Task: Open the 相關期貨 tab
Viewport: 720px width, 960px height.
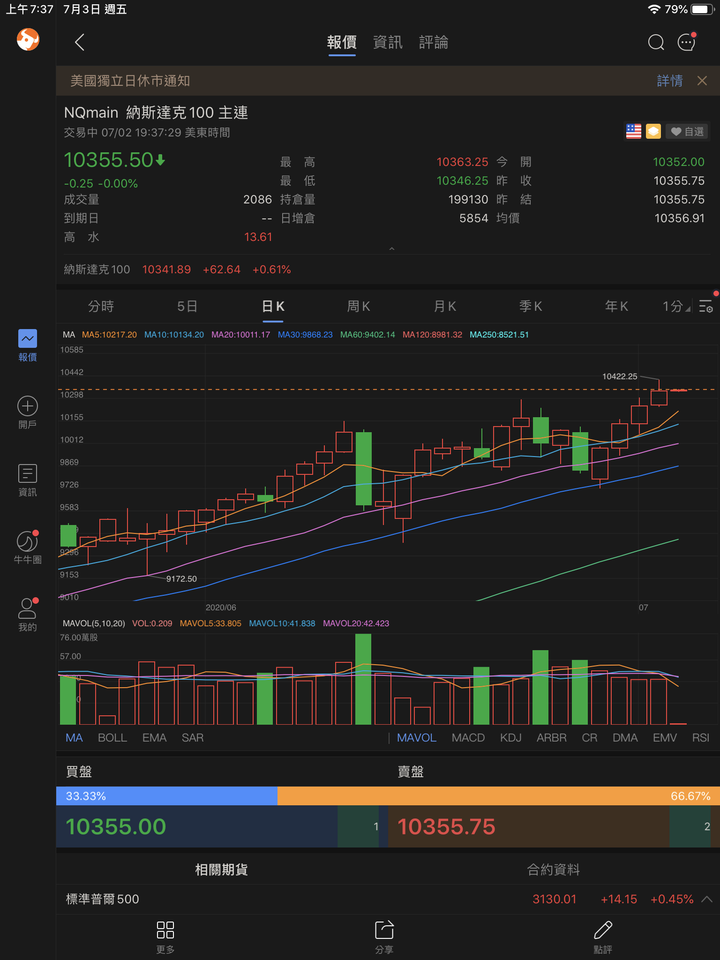Action: tap(221, 869)
